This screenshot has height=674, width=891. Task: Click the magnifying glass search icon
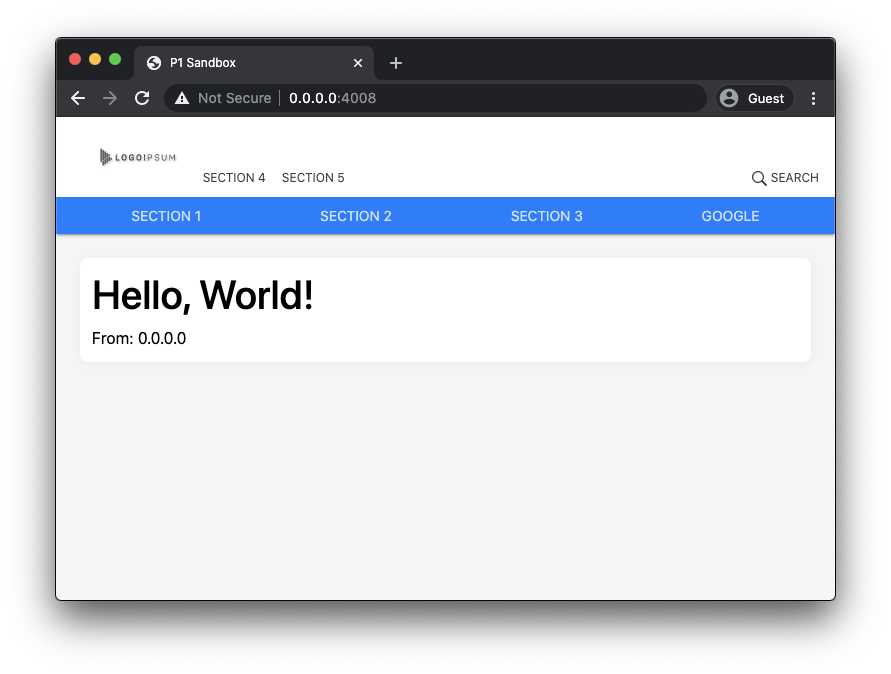click(759, 178)
